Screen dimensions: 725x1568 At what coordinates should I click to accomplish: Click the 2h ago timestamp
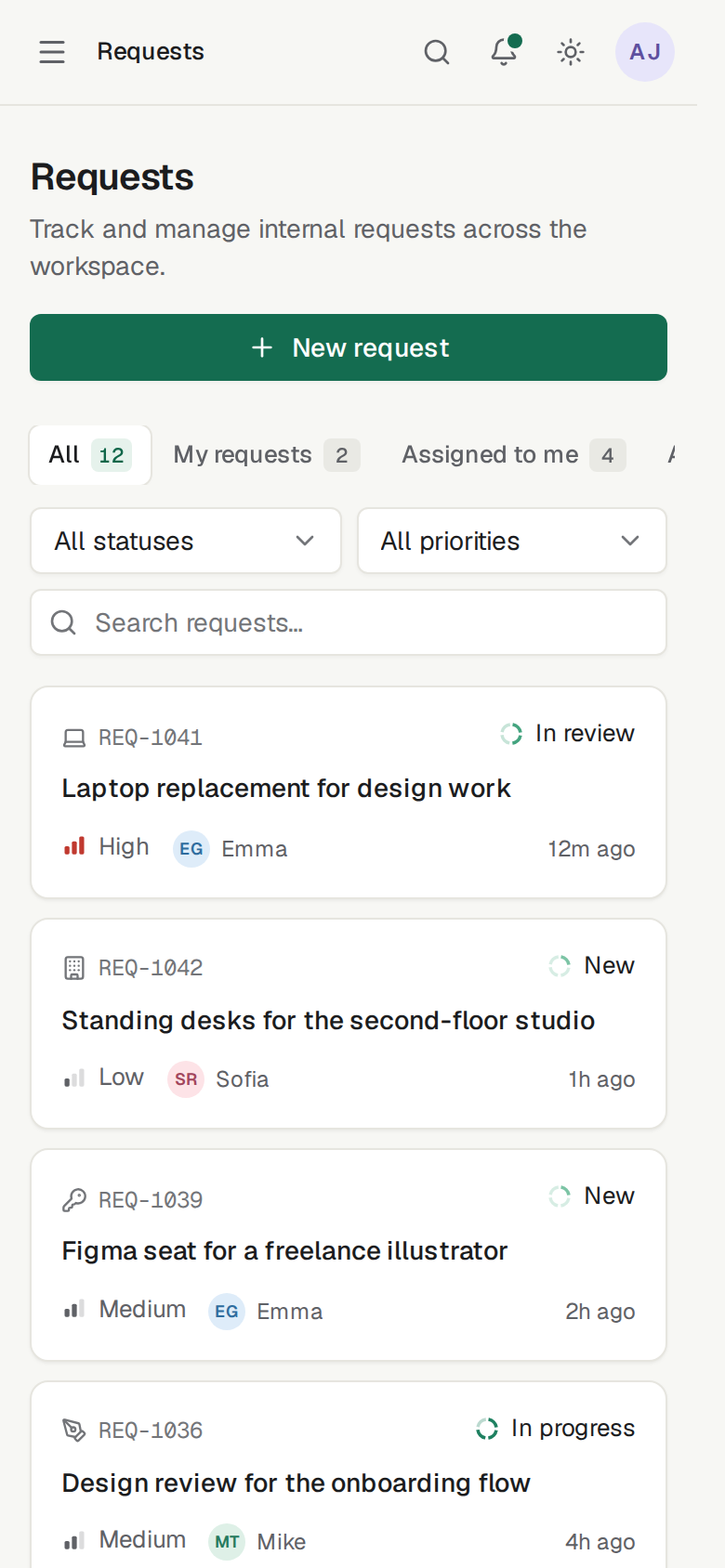(600, 1312)
